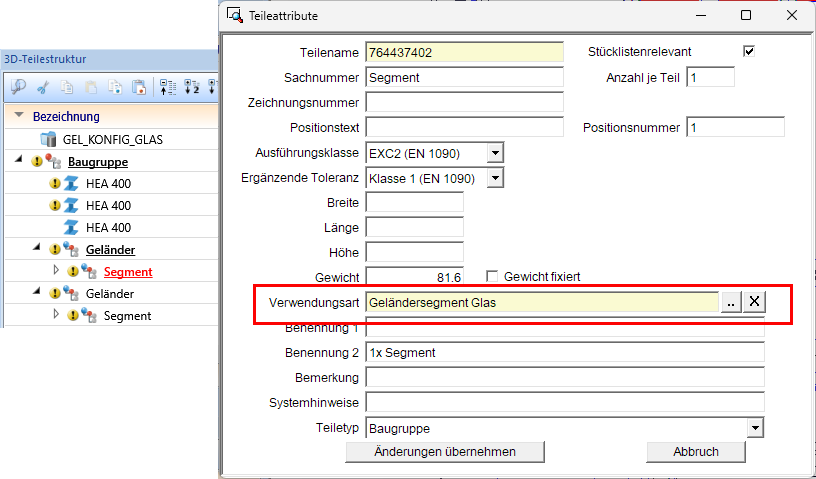Click the Gewicht field showing 81.6

point(415,277)
